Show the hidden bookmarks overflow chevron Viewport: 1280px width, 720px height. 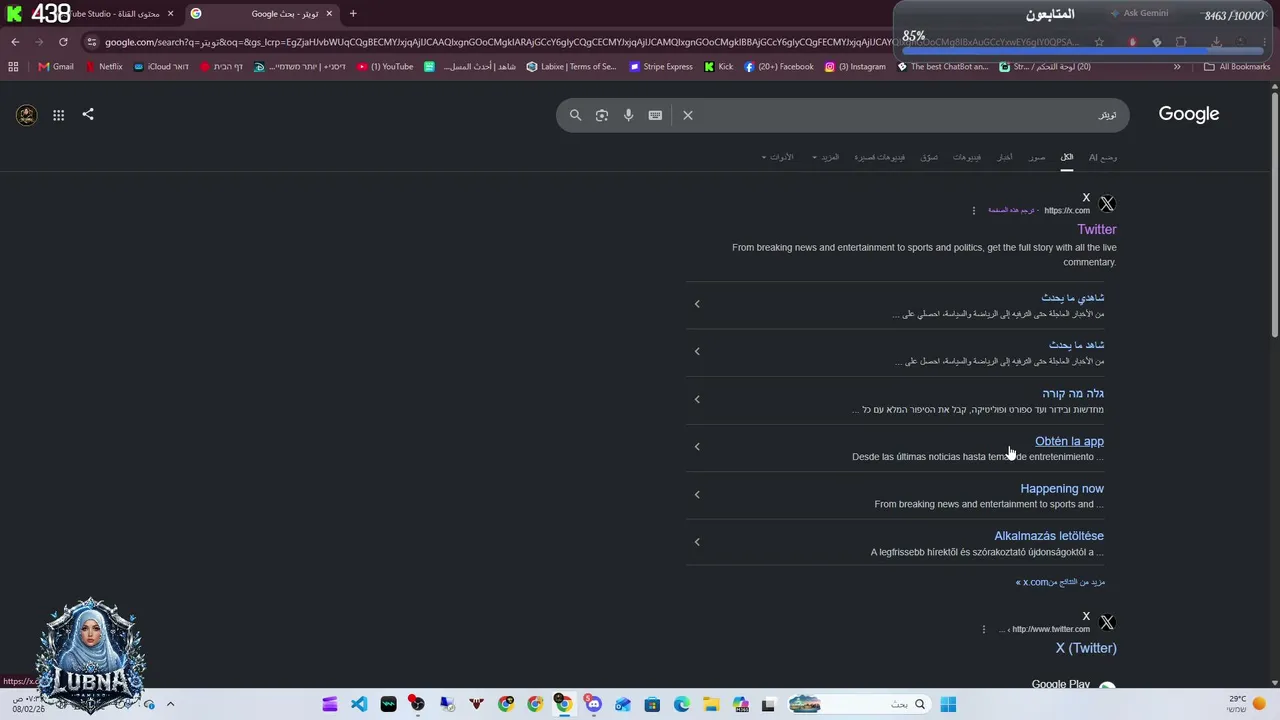(x=1177, y=67)
